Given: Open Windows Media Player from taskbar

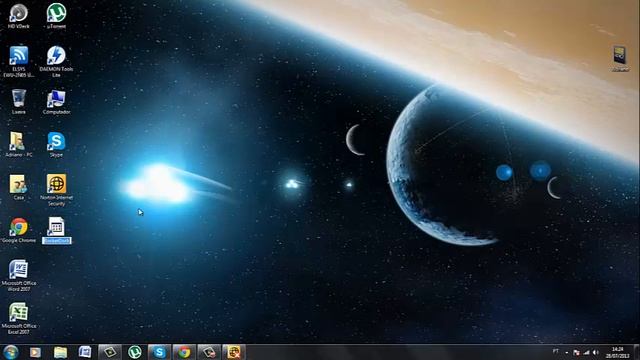Looking at the screenshot, I should click(x=36, y=352).
